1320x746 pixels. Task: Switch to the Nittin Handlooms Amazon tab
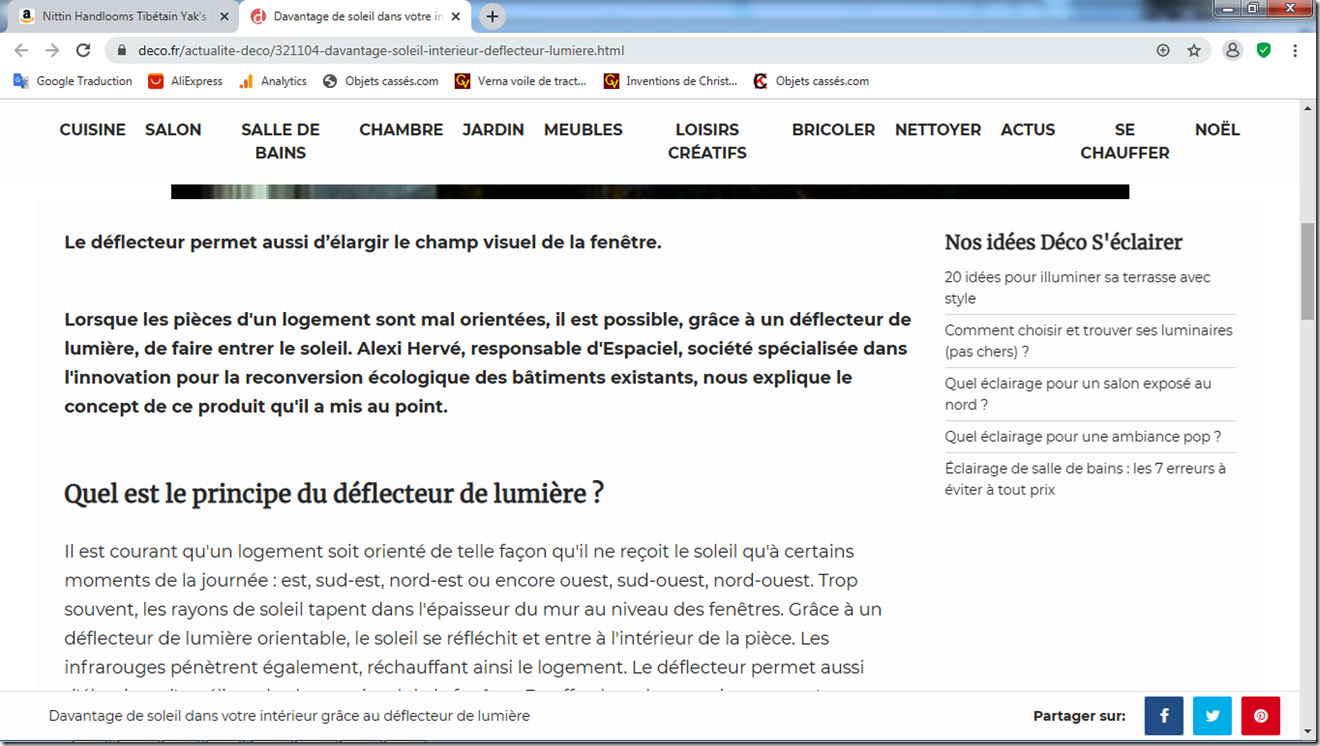point(122,17)
